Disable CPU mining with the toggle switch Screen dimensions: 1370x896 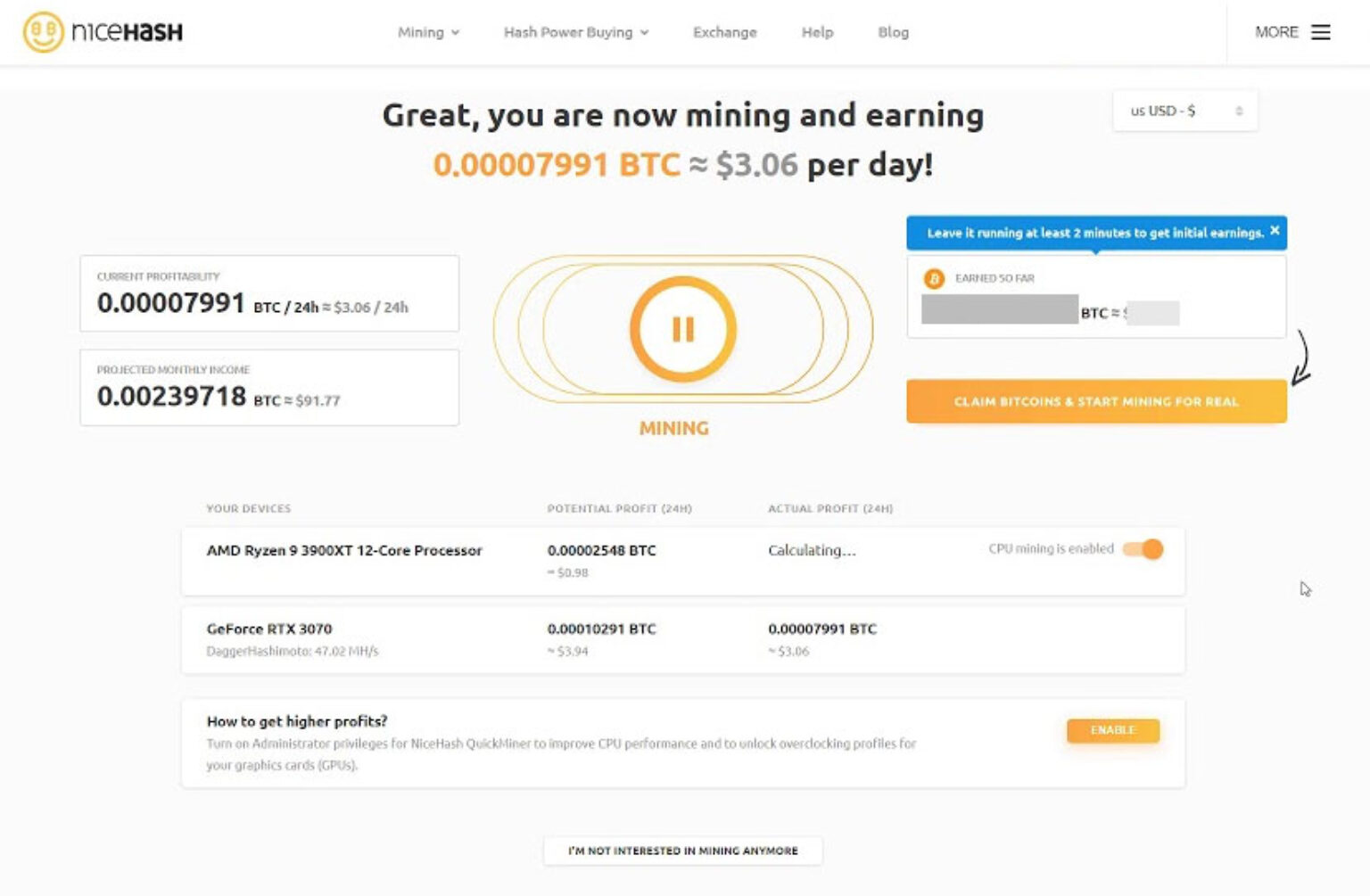click(1143, 548)
